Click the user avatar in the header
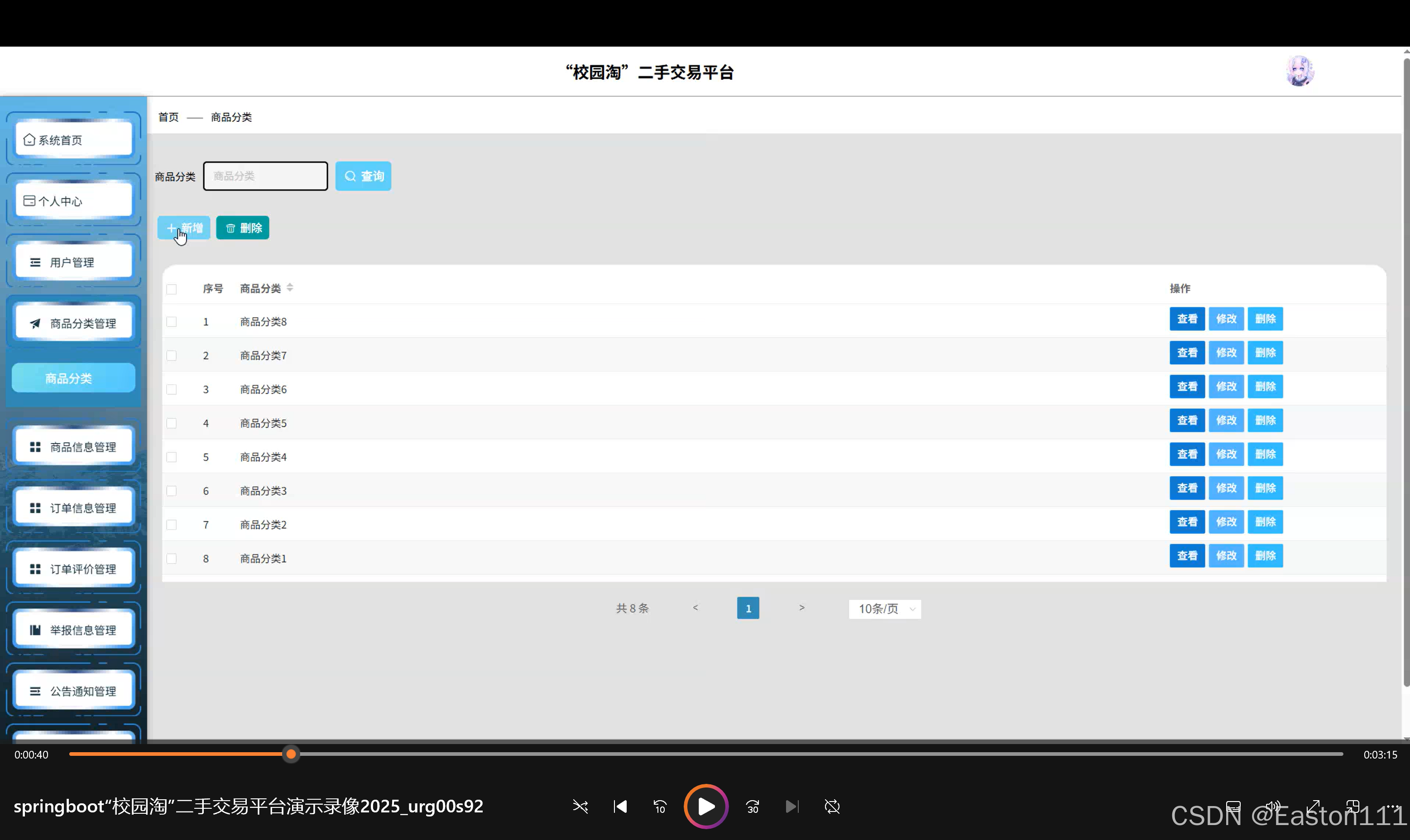The height and width of the screenshot is (840, 1410). tap(1300, 72)
